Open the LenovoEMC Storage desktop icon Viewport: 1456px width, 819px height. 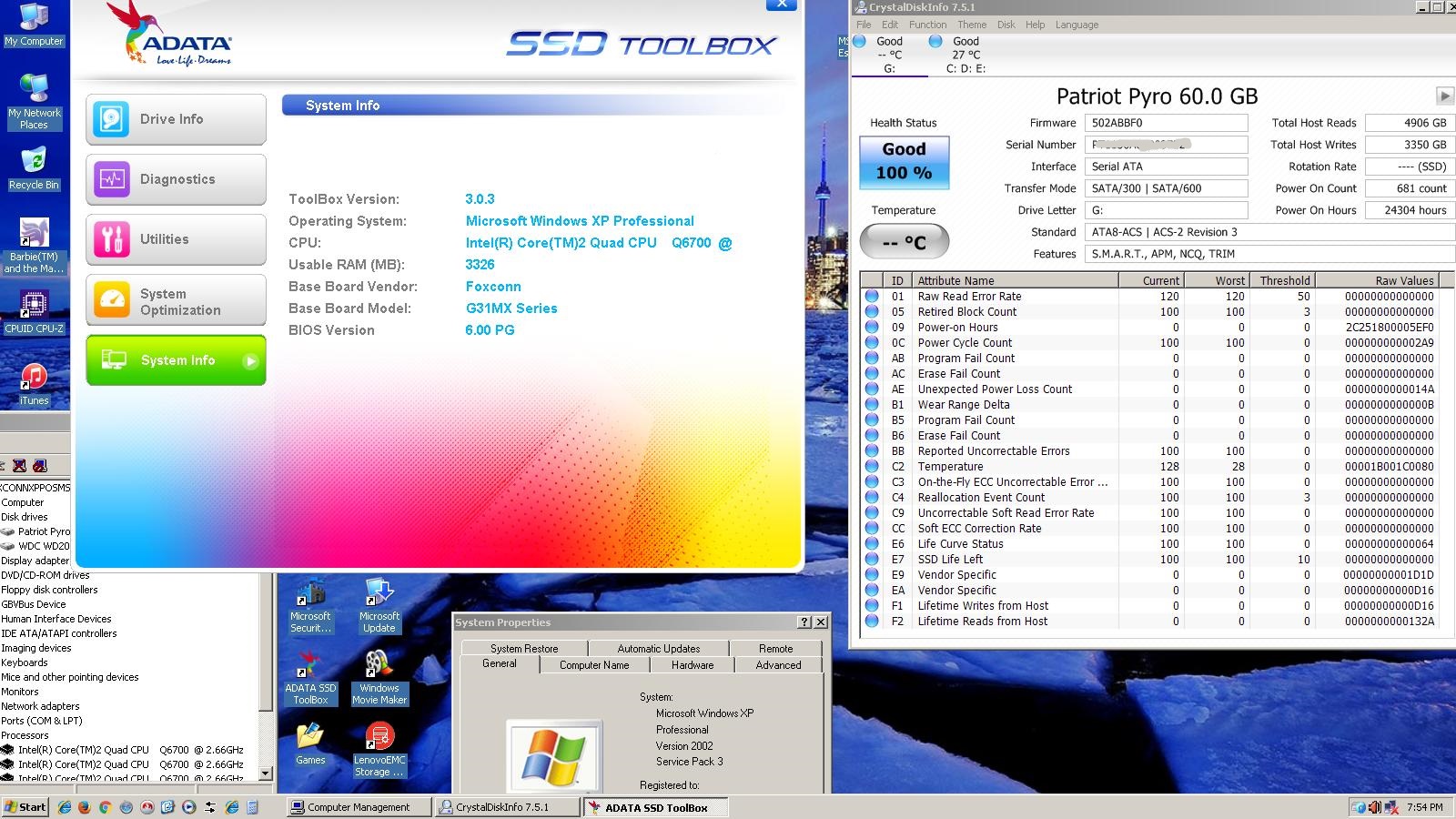pyautogui.click(x=379, y=750)
